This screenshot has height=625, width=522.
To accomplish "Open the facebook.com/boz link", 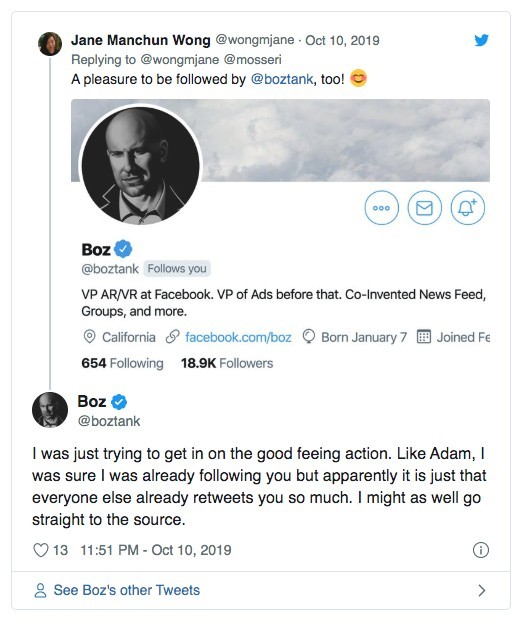I will (238, 337).
